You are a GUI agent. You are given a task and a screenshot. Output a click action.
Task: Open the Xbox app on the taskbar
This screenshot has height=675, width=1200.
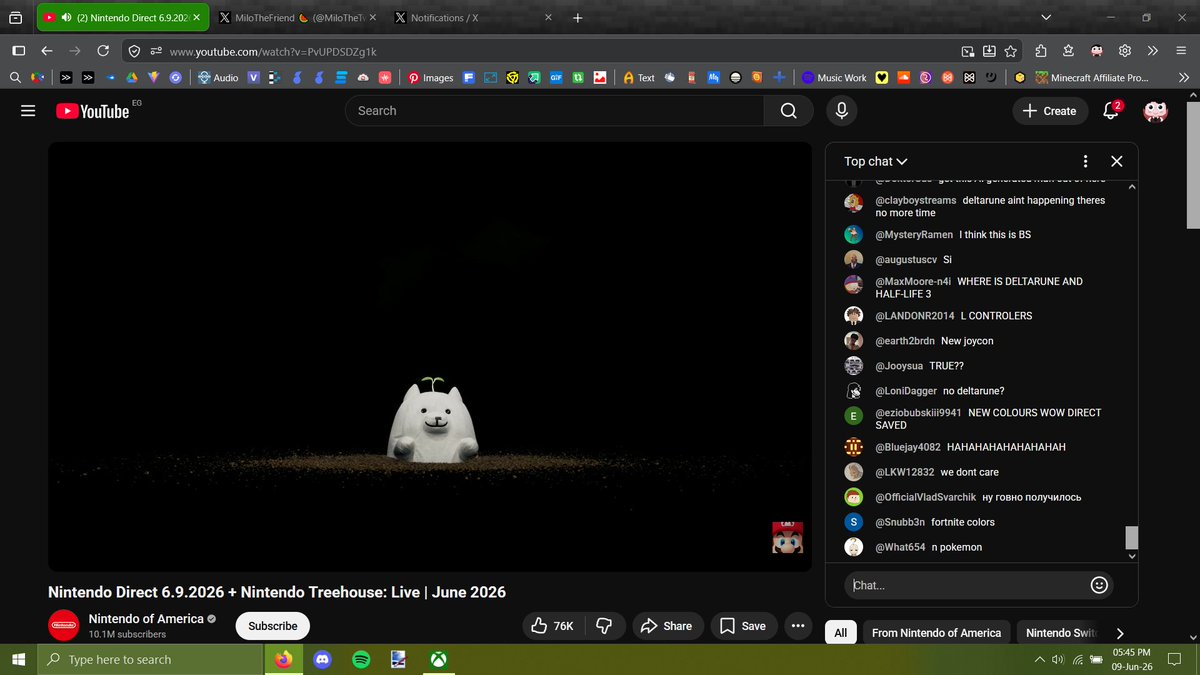point(439,659)
